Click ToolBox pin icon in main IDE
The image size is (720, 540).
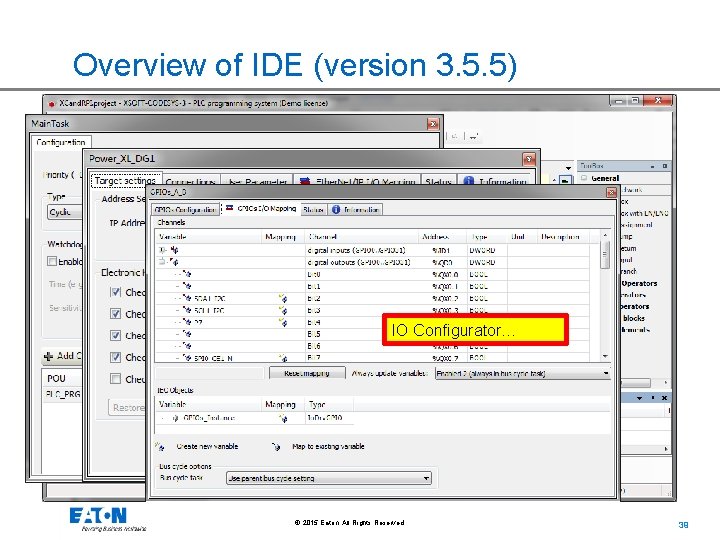tap(652, 166)
